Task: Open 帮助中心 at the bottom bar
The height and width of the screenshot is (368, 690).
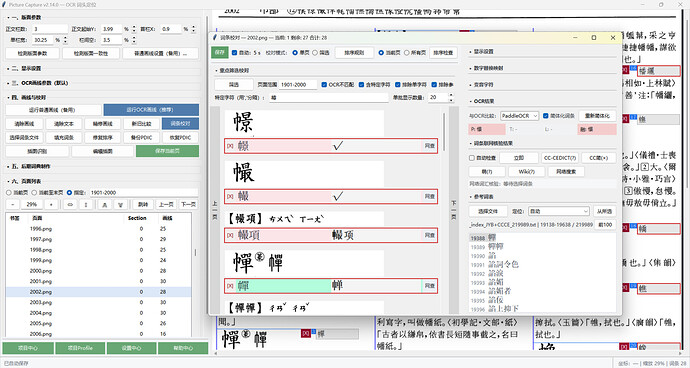Action: tap(183, 348)
